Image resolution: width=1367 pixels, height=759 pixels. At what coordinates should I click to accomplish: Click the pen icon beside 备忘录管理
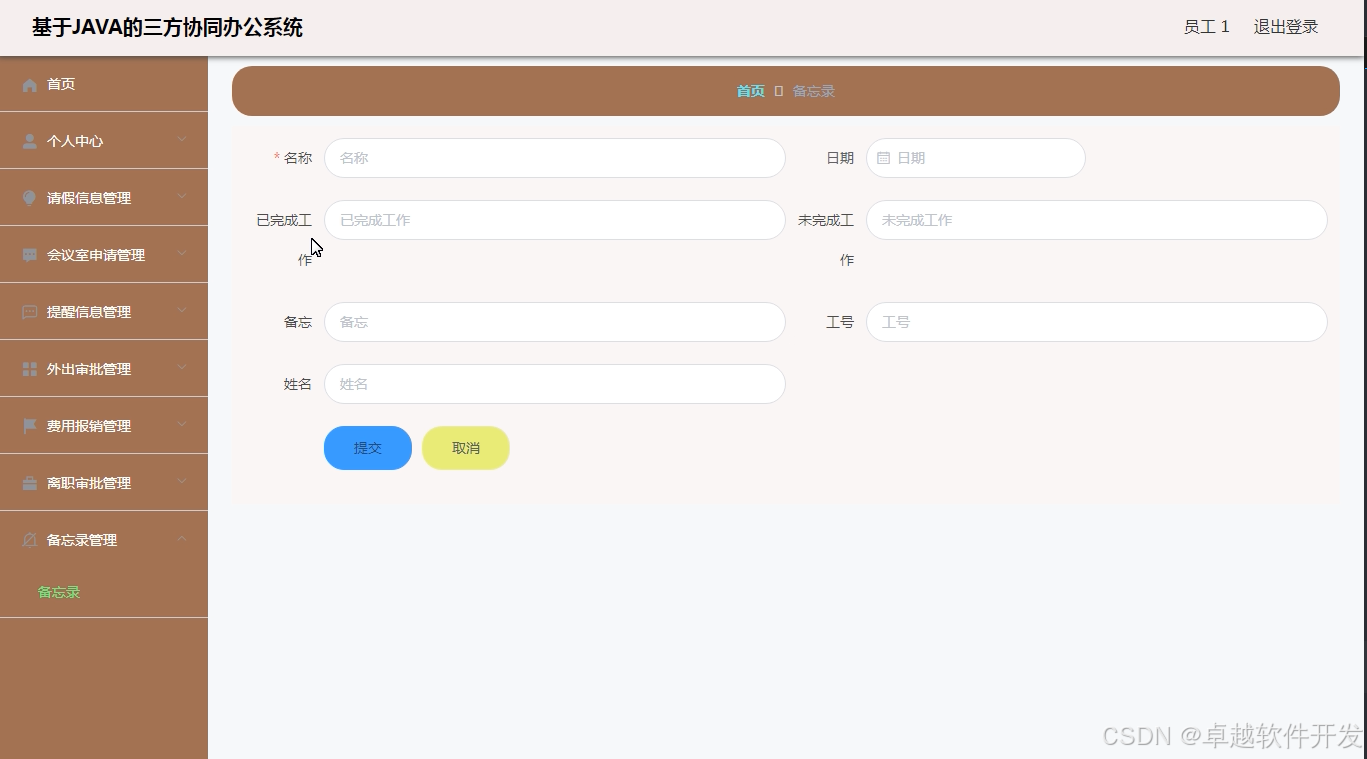(29, 539)
